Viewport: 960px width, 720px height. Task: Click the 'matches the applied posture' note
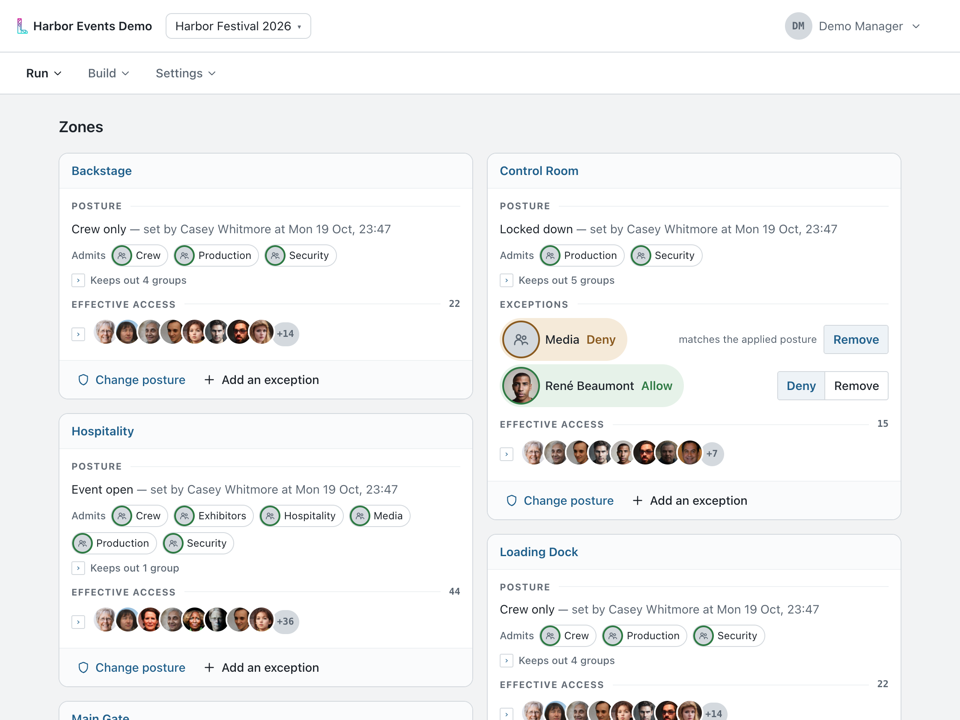tap(748, 339)
